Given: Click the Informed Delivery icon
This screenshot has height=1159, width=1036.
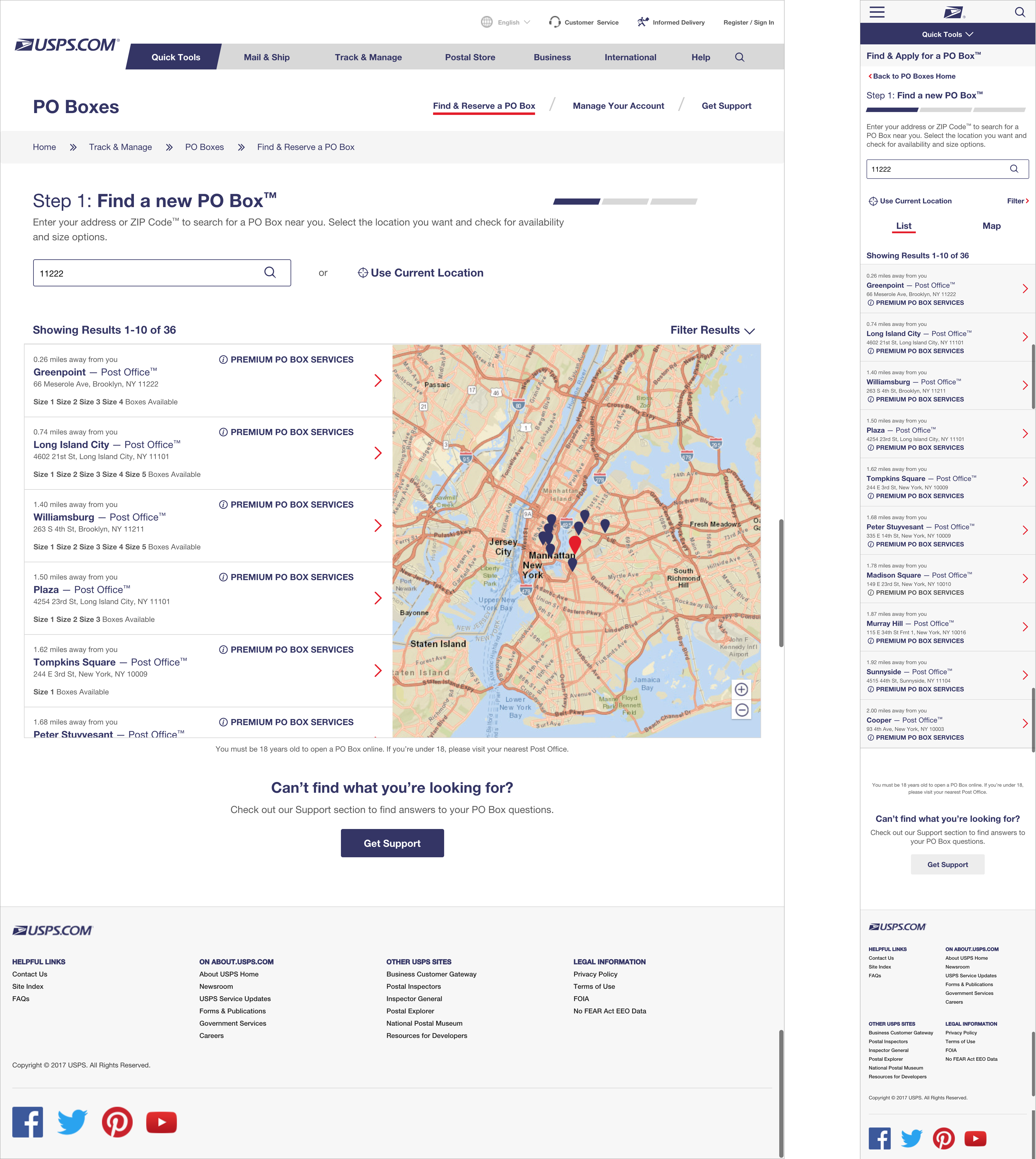Looking at the screenshot, I should [643, 22].
